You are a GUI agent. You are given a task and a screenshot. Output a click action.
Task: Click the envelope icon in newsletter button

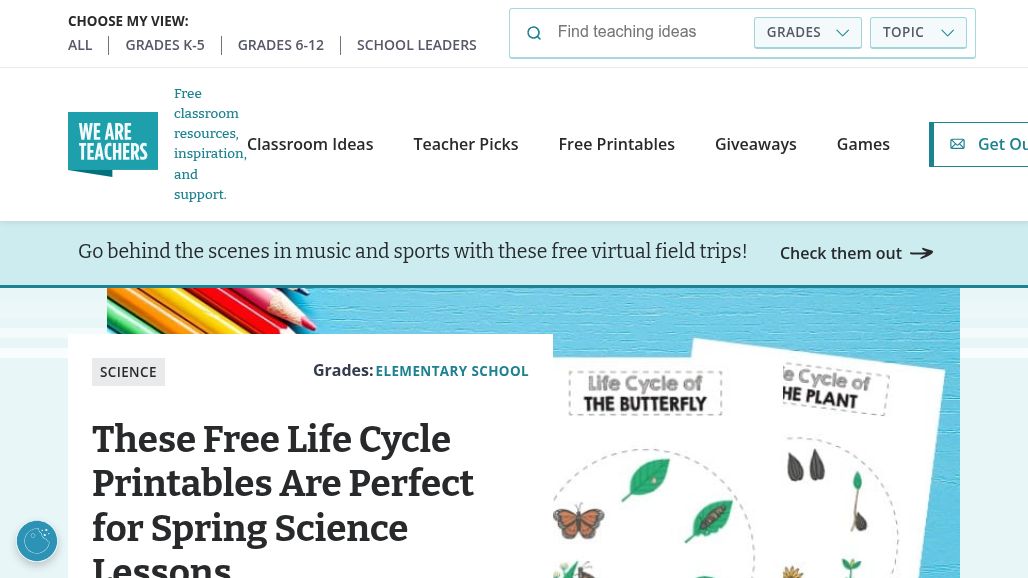957,144
